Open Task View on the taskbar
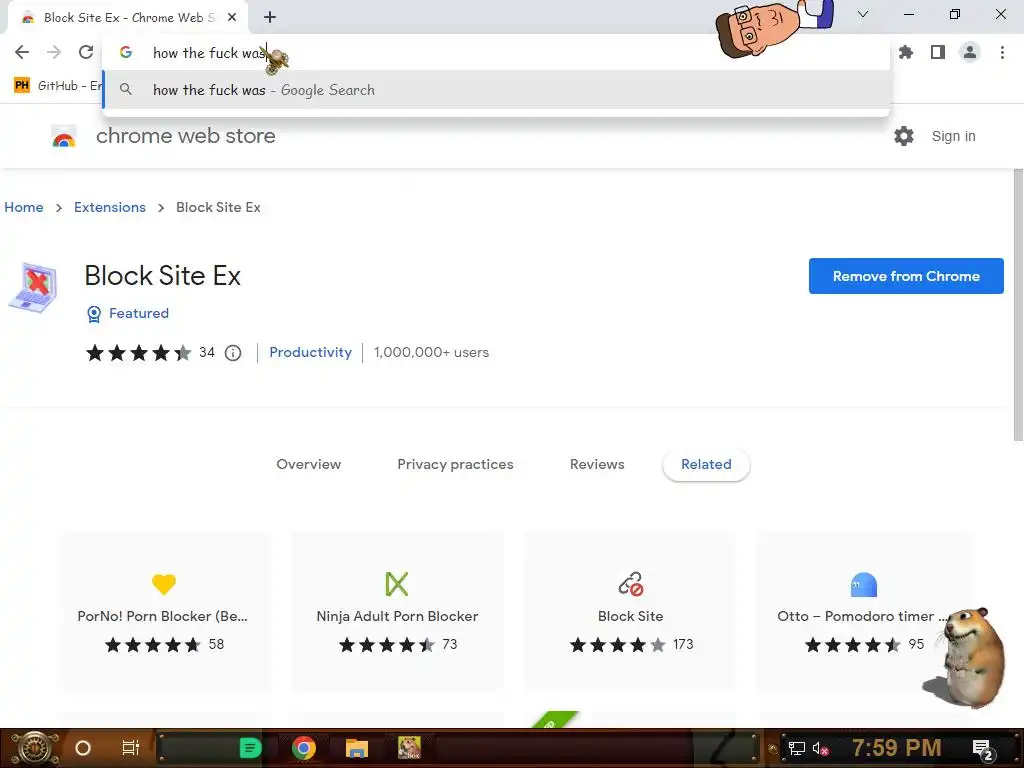The image size is (1024, 768). (131, 748)
